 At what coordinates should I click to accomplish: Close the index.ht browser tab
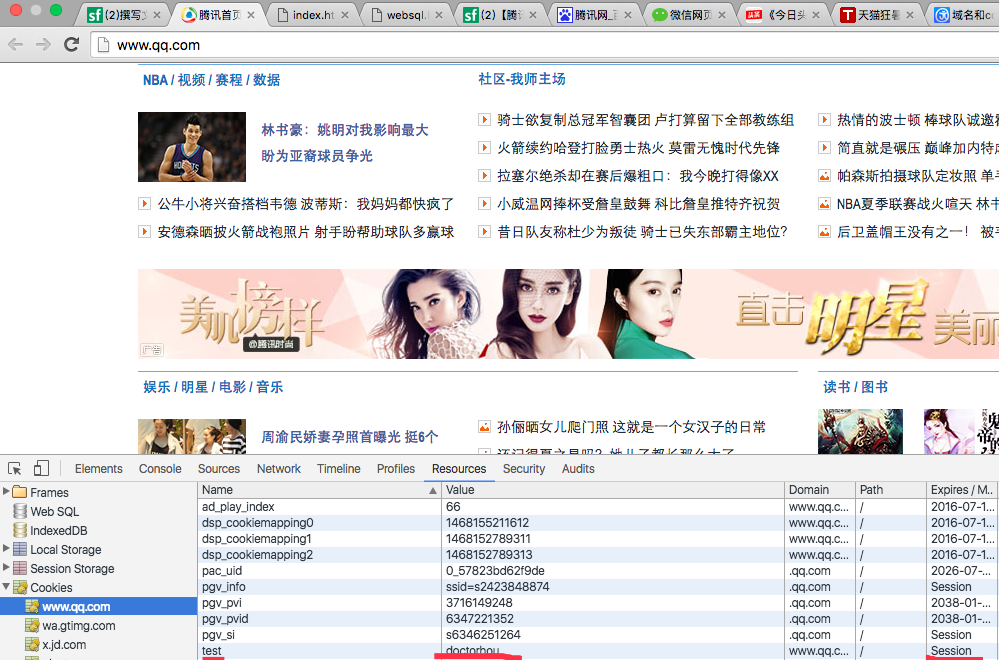pyautogui.click(x=345, y=15)
